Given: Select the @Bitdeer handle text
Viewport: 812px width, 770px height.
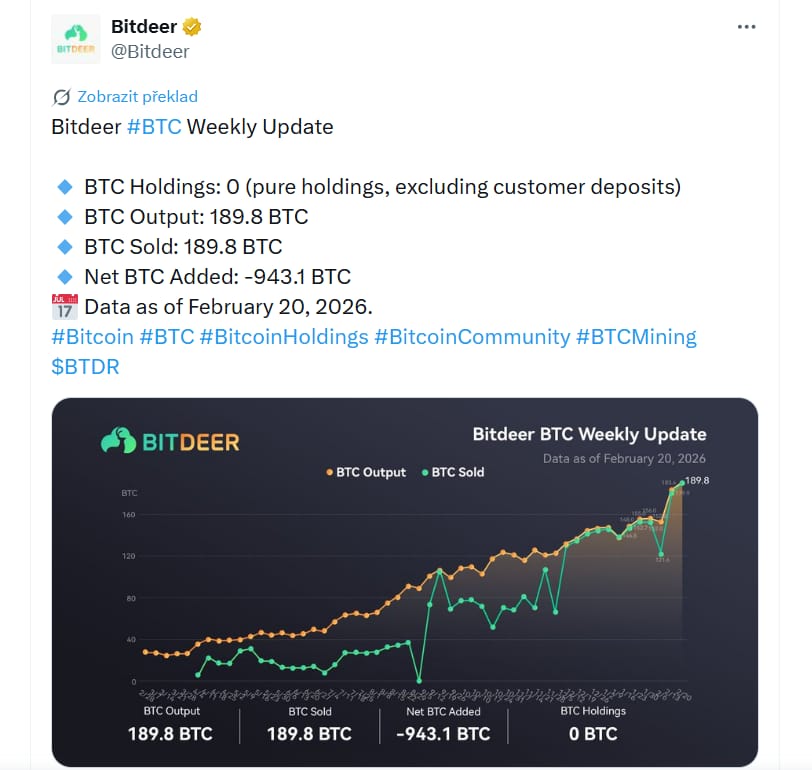Looking at the screenshot, I should [x=152, y=51].
